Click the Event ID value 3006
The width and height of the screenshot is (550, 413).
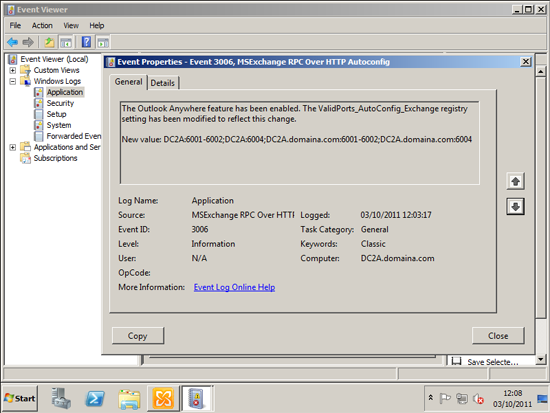200,229
